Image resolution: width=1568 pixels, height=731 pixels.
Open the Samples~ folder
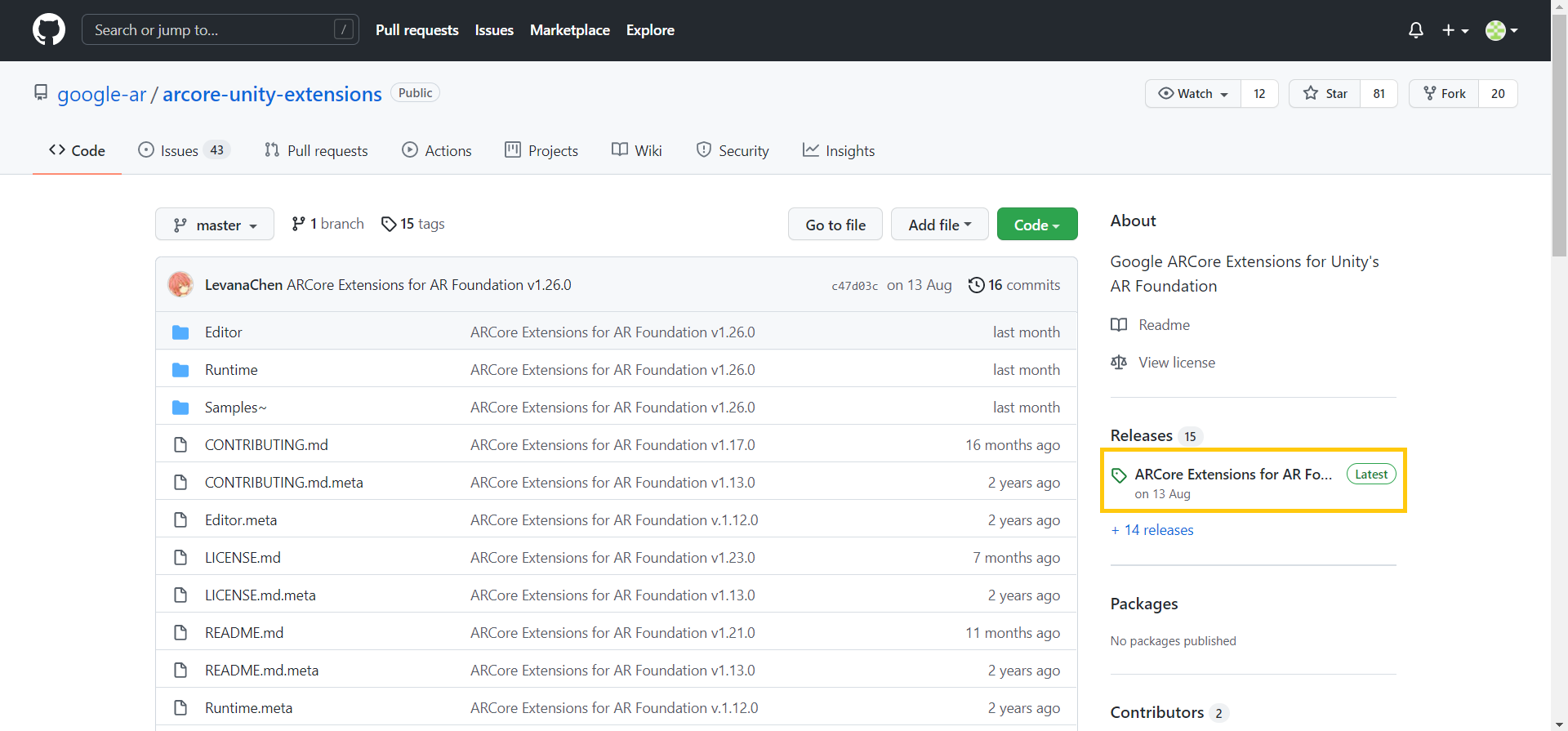pos(235,408)
